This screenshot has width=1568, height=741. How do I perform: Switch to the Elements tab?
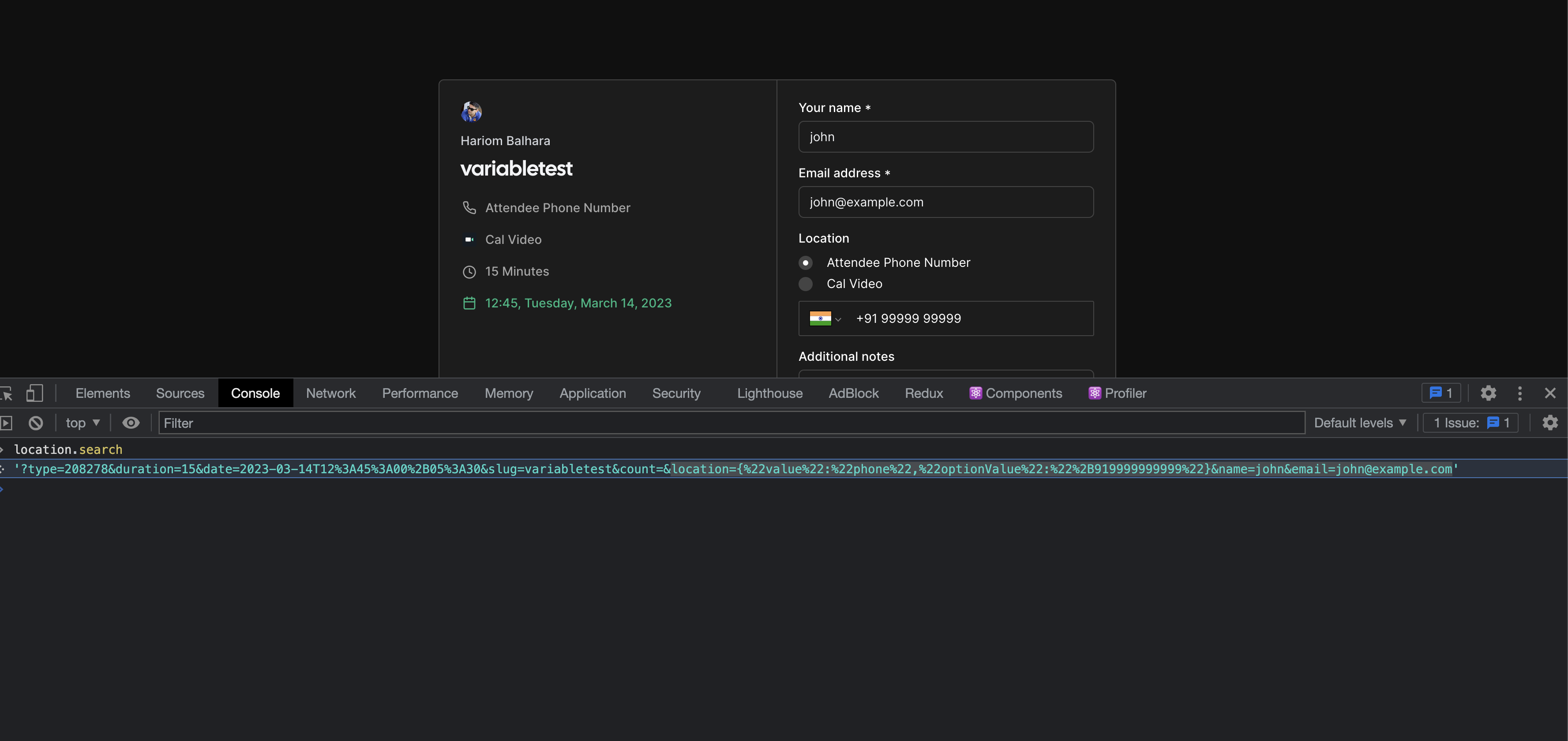point(102,393)
